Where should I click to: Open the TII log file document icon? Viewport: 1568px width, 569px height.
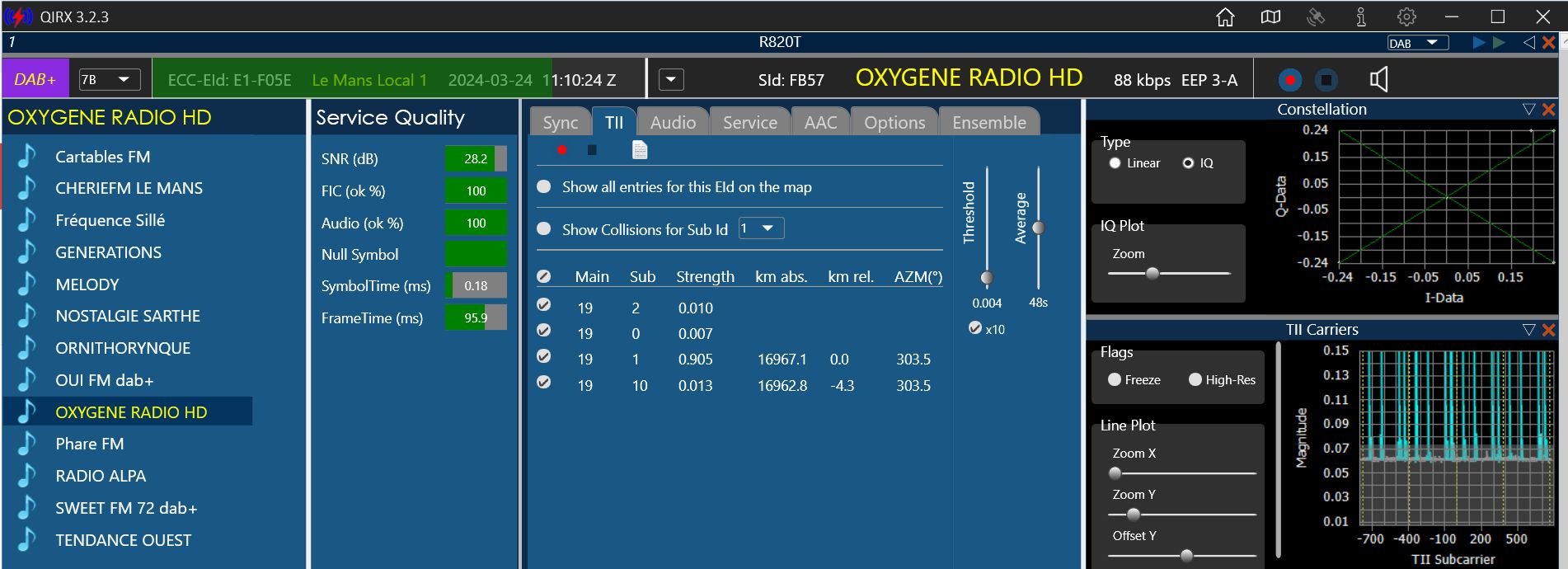pyautogui.click(x=640, y=149)
